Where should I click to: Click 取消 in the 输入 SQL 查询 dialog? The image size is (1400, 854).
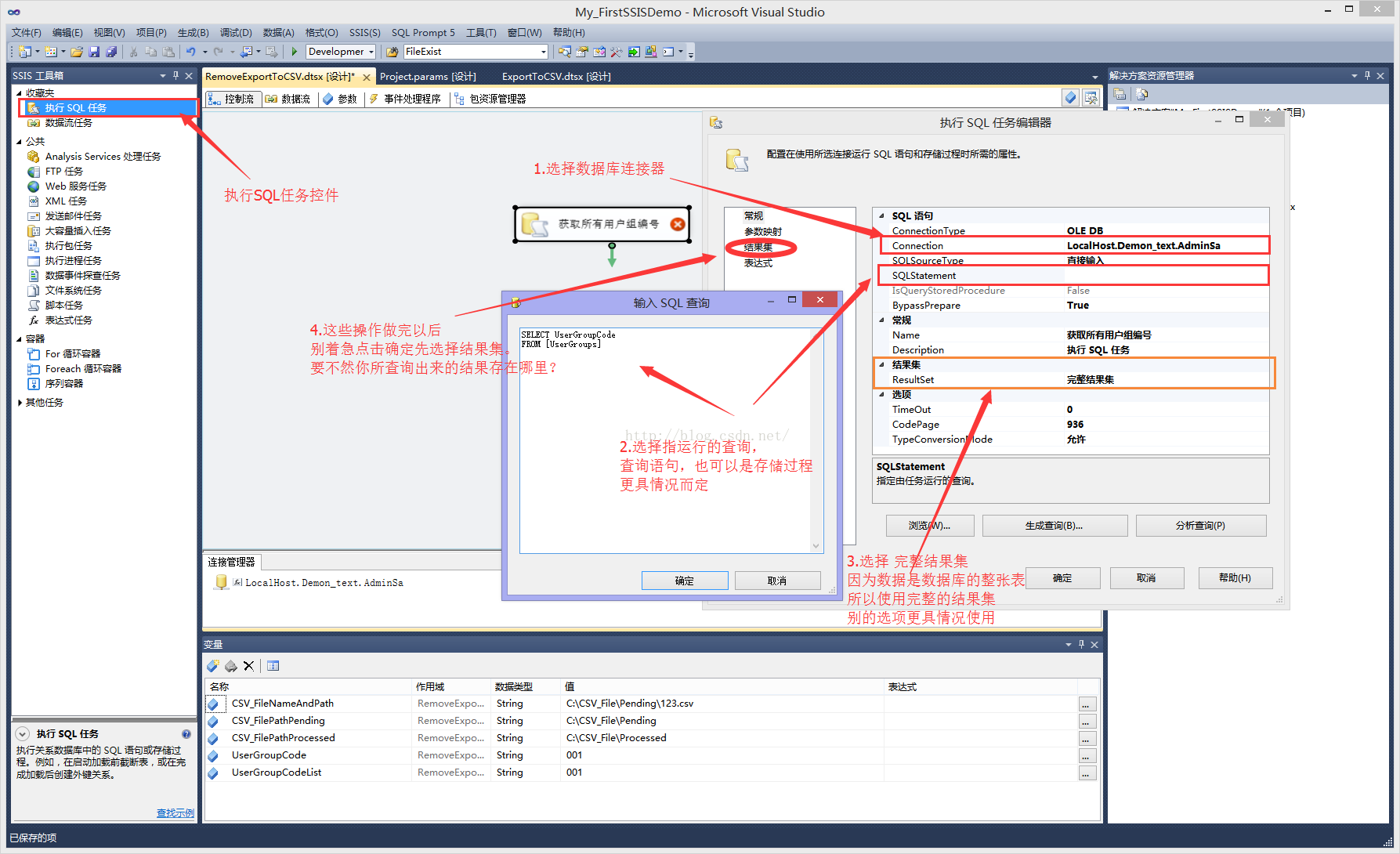coord(777,581)
